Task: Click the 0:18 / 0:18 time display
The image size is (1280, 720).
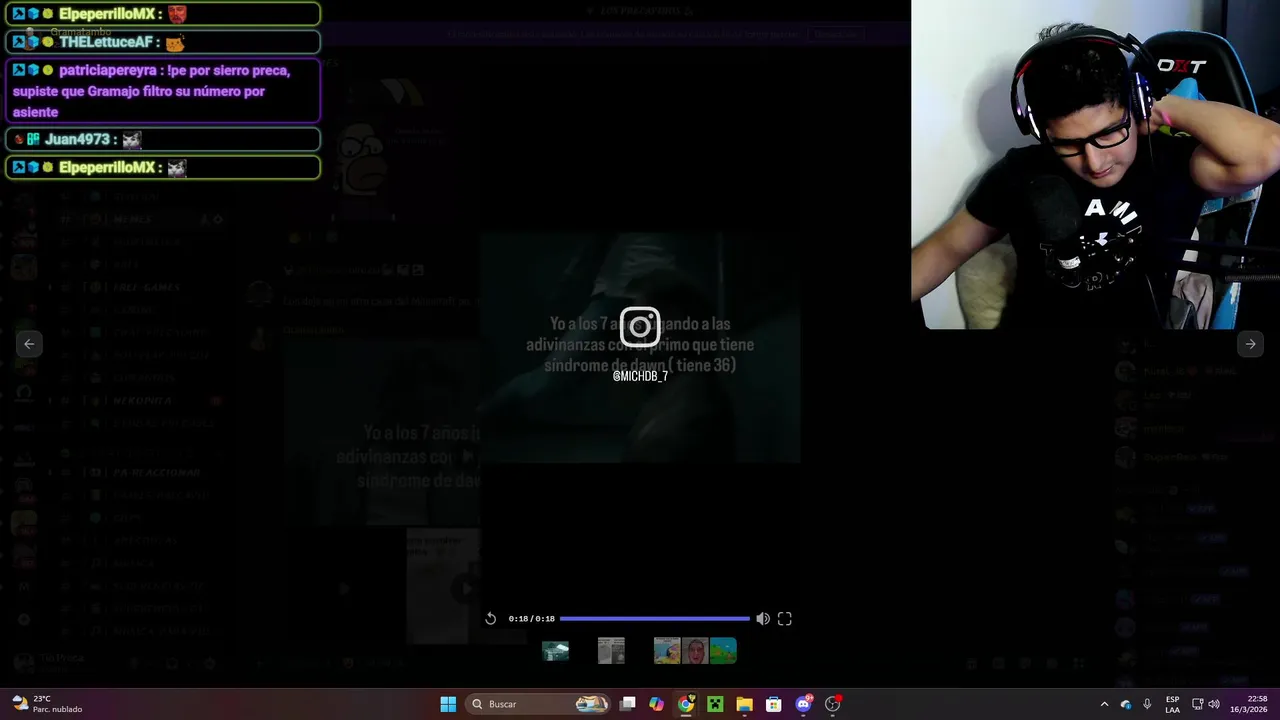Action: [x=531, y=619]
